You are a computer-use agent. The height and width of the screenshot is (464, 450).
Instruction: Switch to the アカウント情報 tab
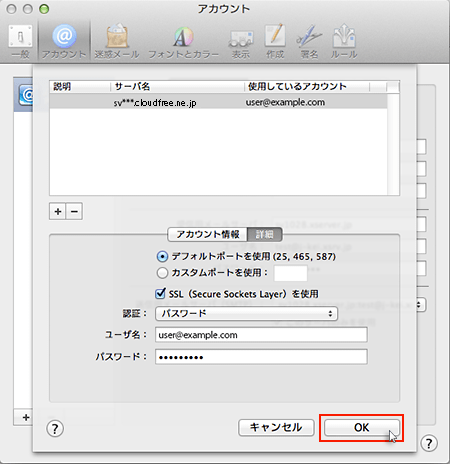(207, 234)
